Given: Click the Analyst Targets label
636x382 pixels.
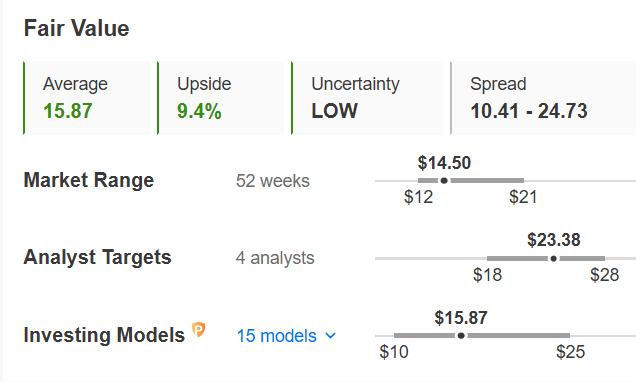Looking at the screenshot, I should pos(97,258).
